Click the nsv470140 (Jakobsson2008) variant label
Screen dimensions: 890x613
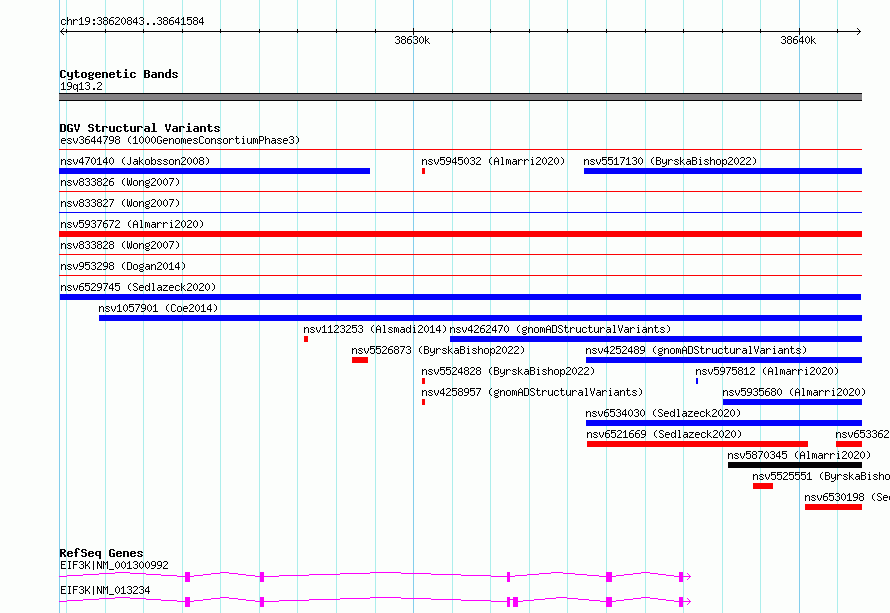point(135,161)
